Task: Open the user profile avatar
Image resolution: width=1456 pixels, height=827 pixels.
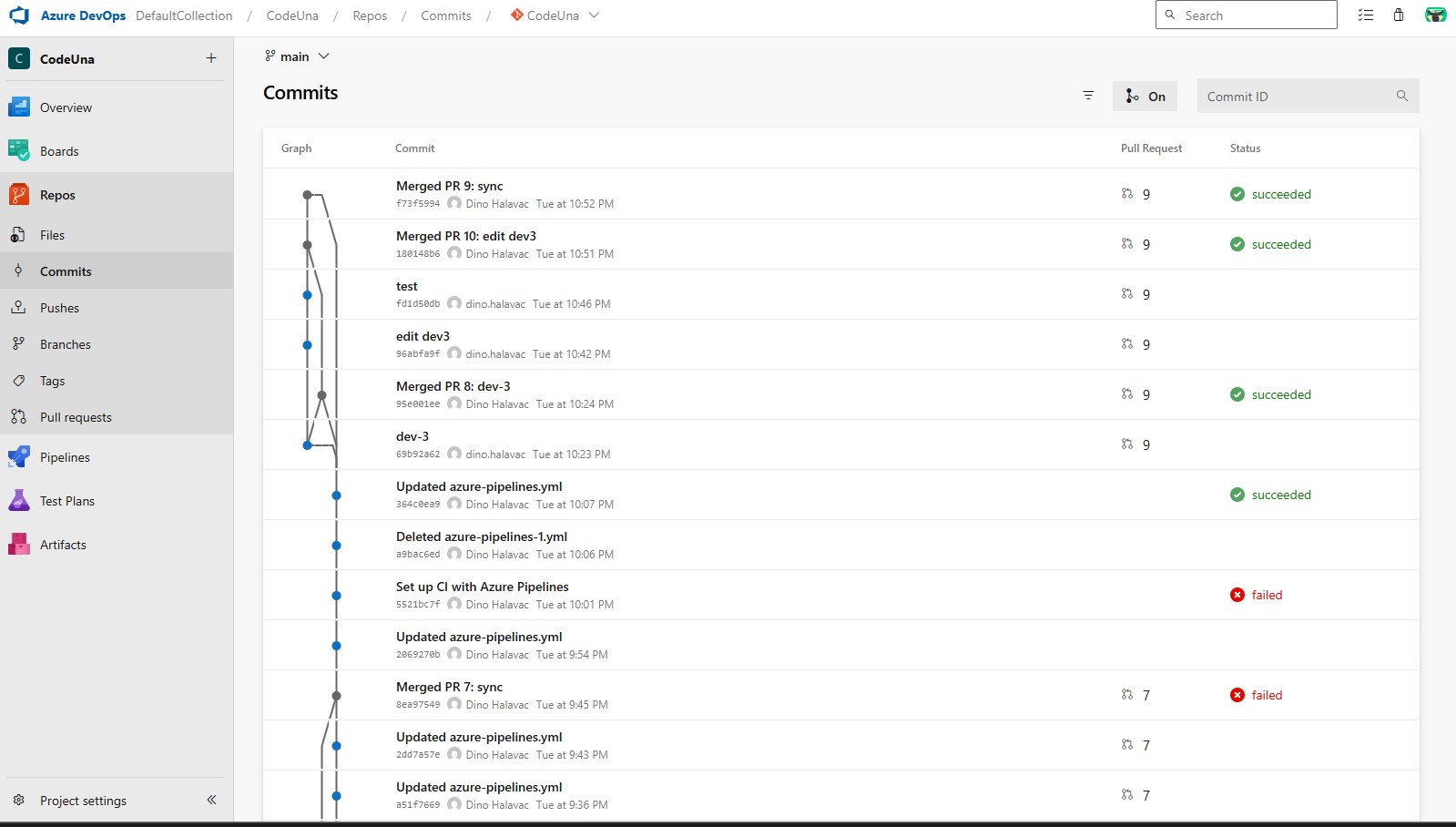Action: coord(1435,15)
